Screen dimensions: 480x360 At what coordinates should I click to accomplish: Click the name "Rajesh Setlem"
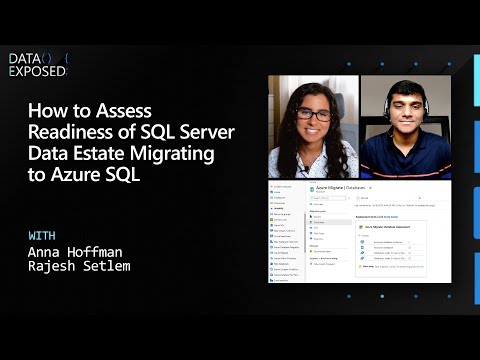click(79, 266)
